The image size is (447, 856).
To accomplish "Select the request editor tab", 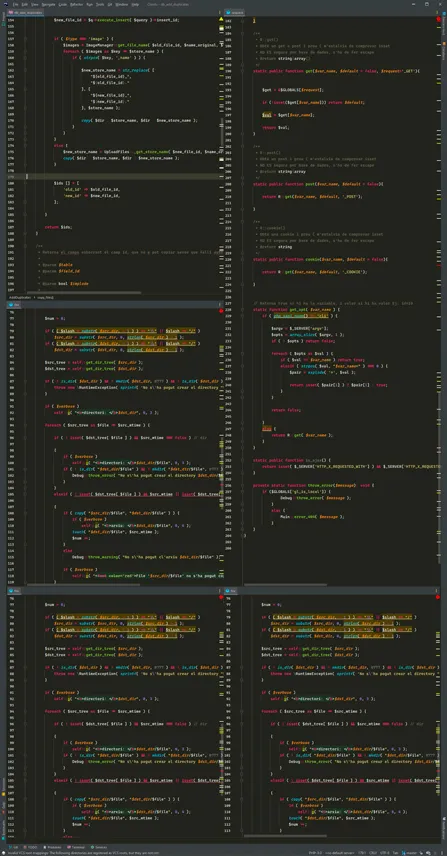I will pyautogui.click(x=235, y=13).
